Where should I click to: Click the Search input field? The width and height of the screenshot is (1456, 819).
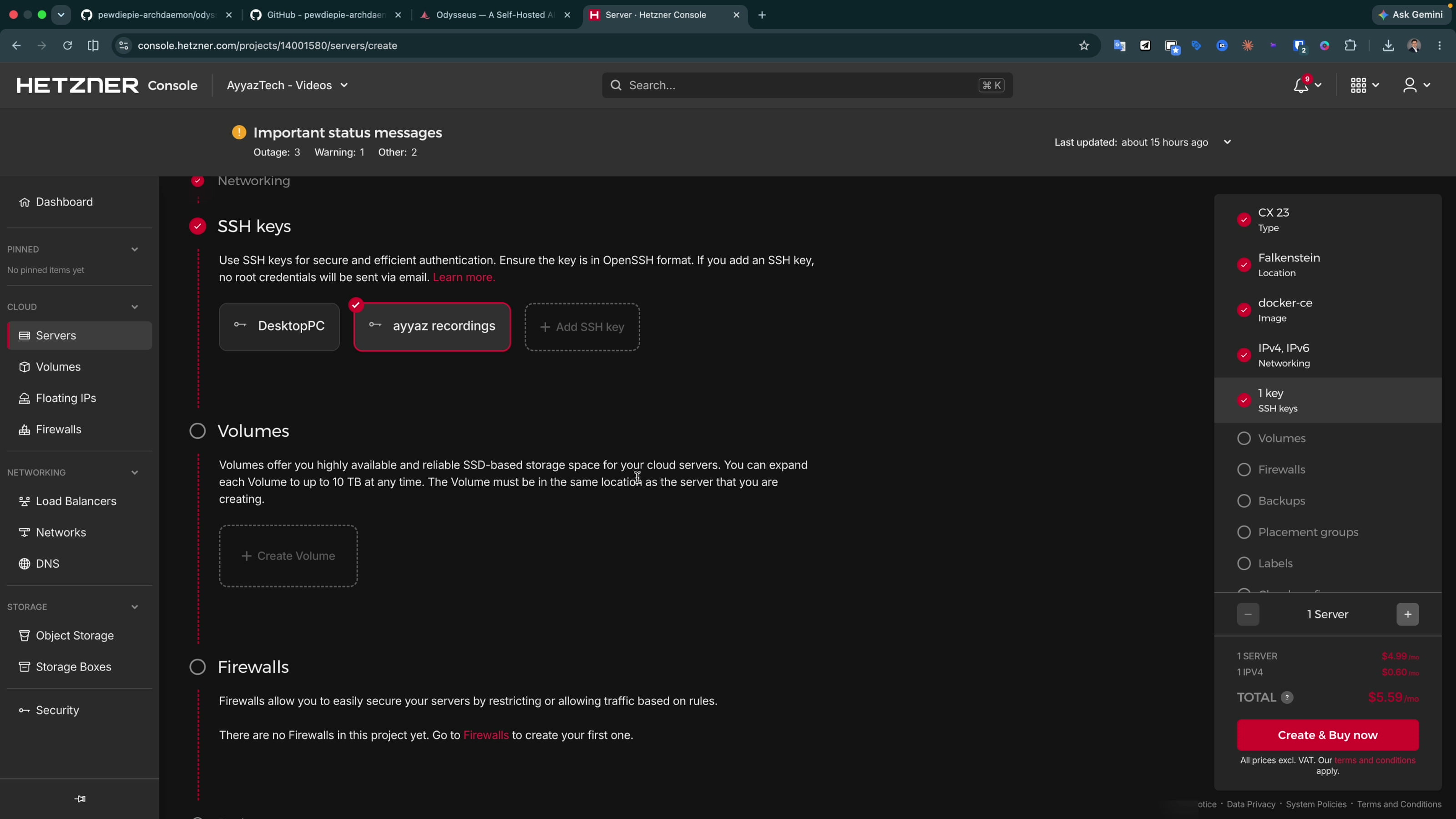click(807, 86)
